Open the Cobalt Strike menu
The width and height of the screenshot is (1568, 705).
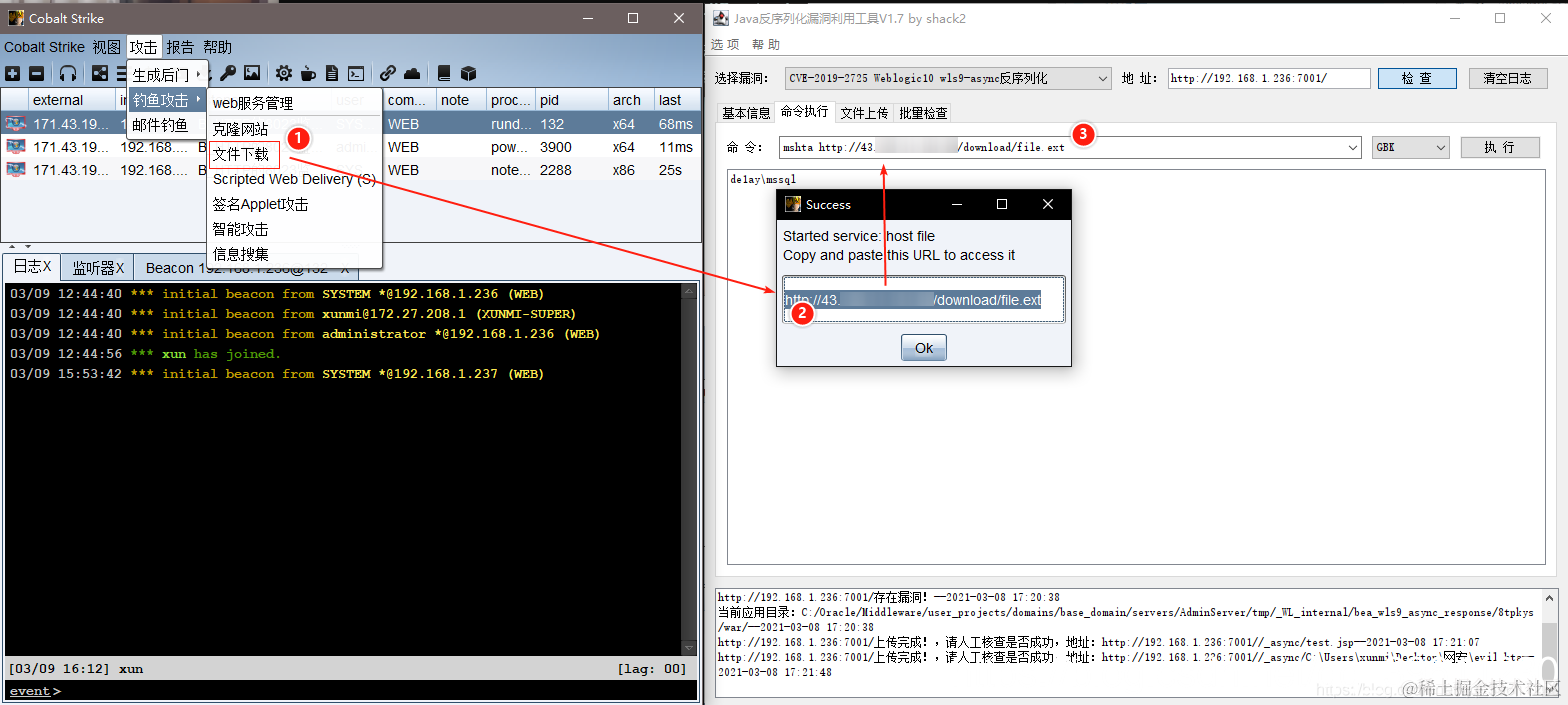pyautogui.click(x=45, y=47)
